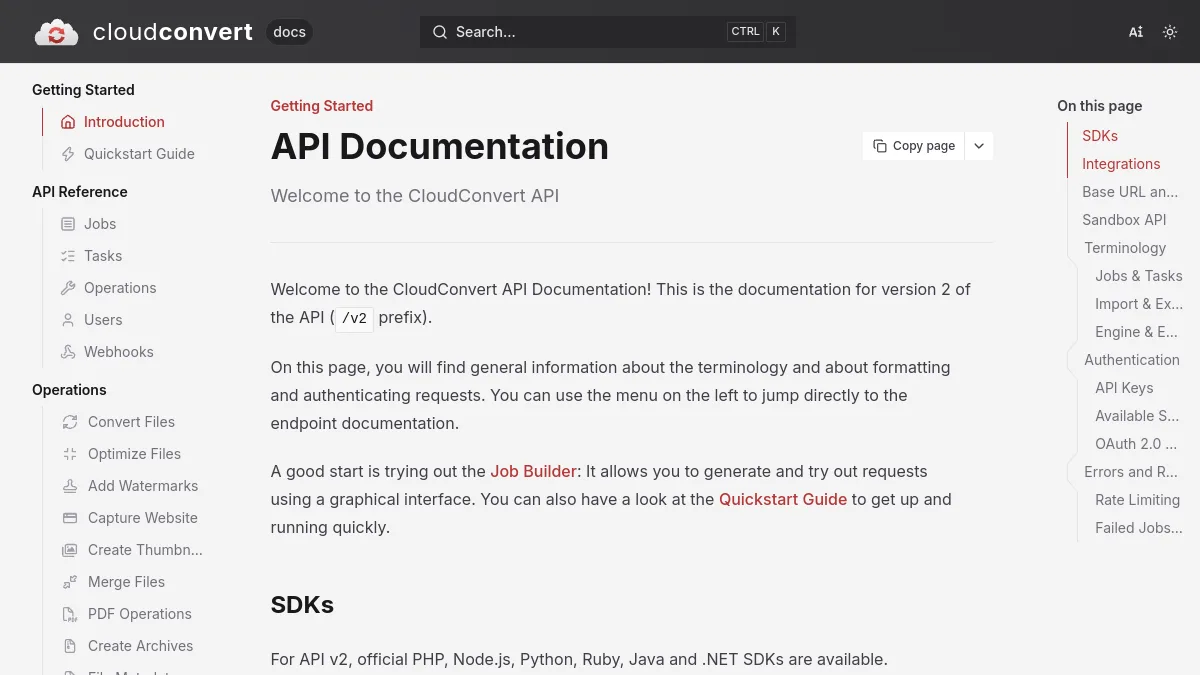Click the Webhooks icon
Image resolution: width=1200 pixels, height=675 pixels.
tap(68, 352)
